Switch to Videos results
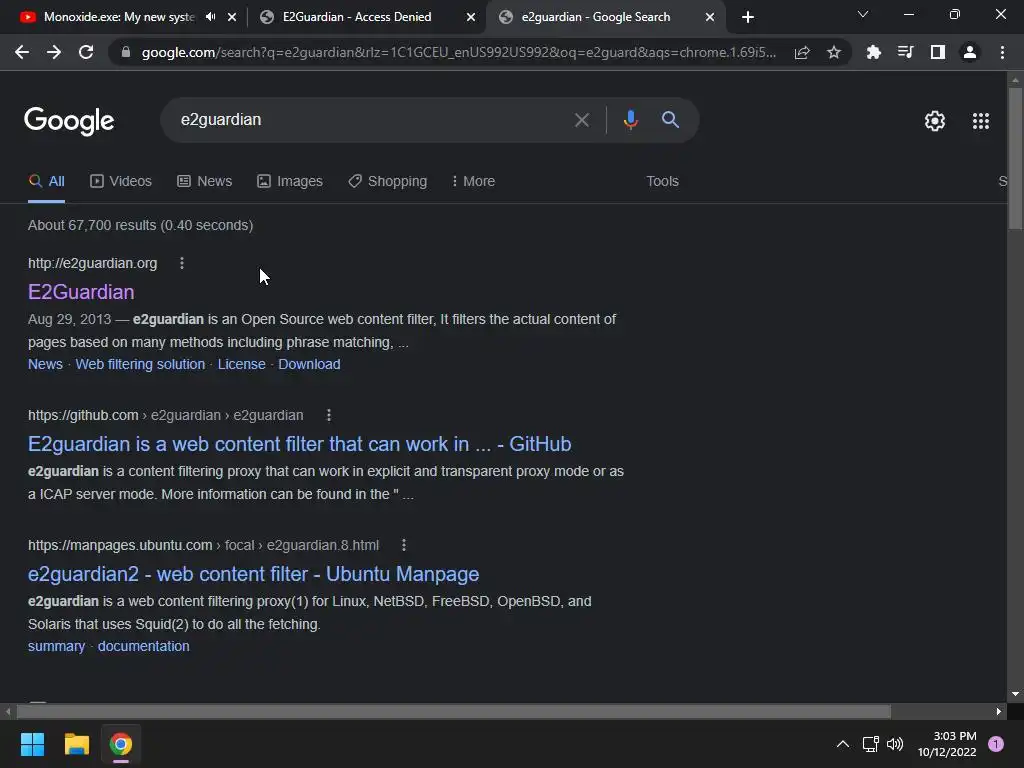 pos(121,182)
